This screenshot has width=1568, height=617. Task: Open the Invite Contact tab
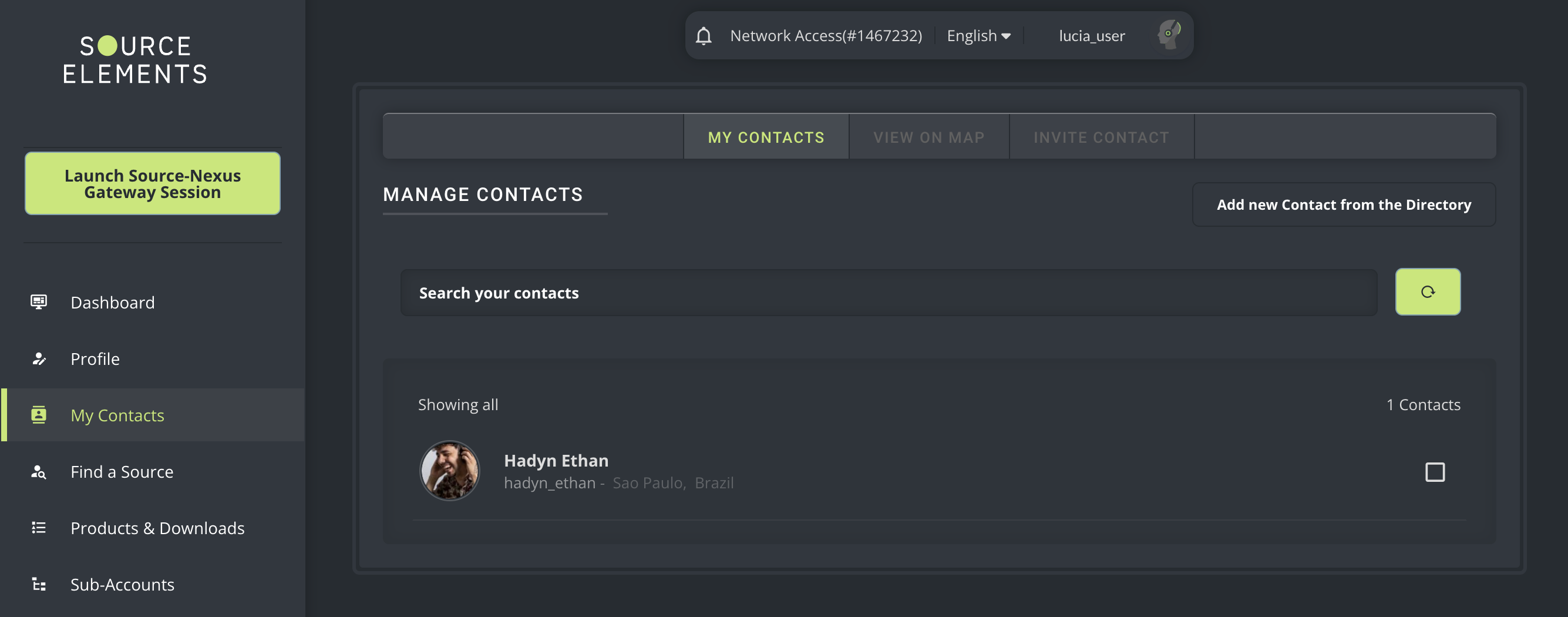point(1101,137)
